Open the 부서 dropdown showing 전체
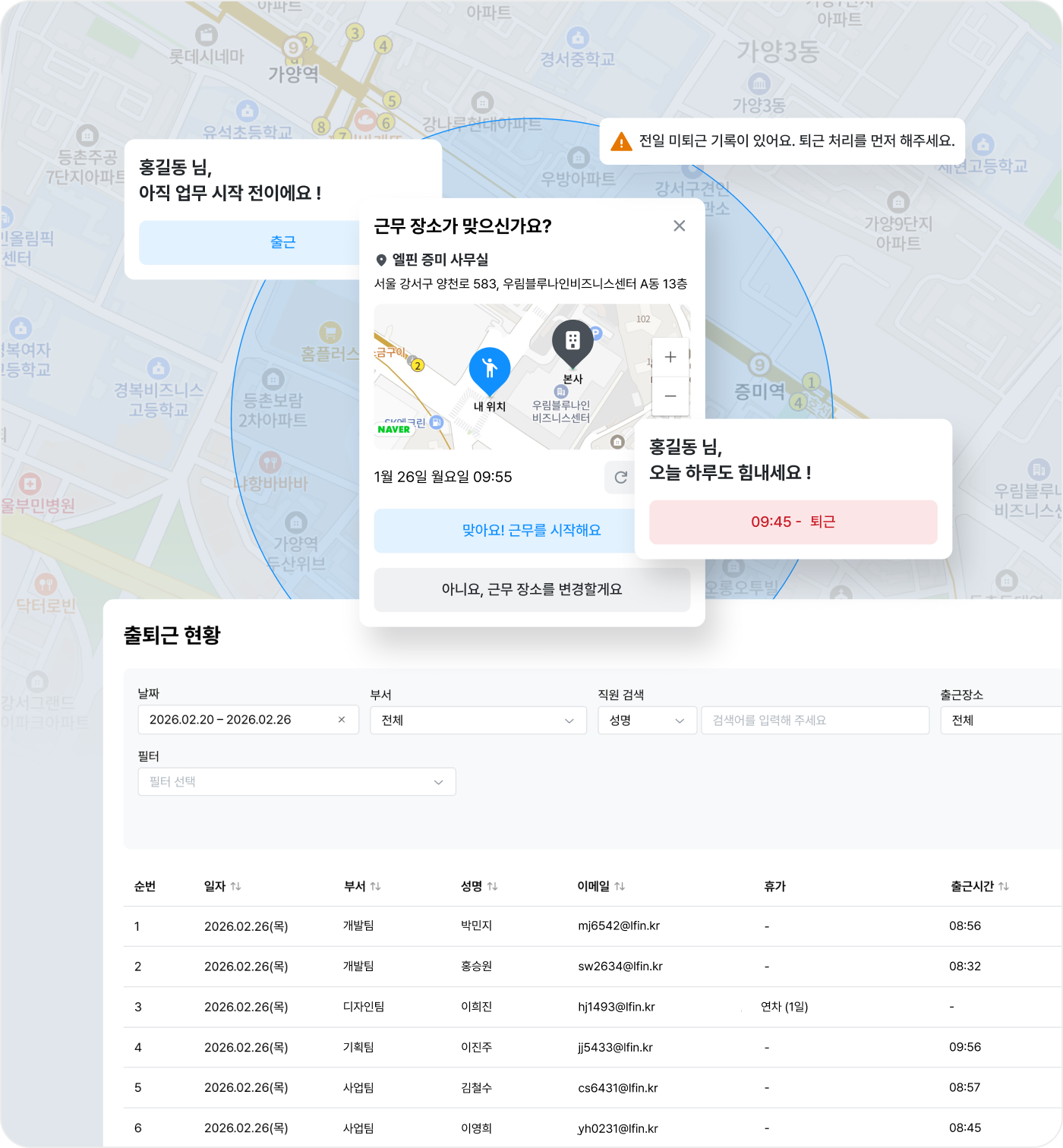The height and width of the screenshot is (1148, 1063). click(478, 720)
